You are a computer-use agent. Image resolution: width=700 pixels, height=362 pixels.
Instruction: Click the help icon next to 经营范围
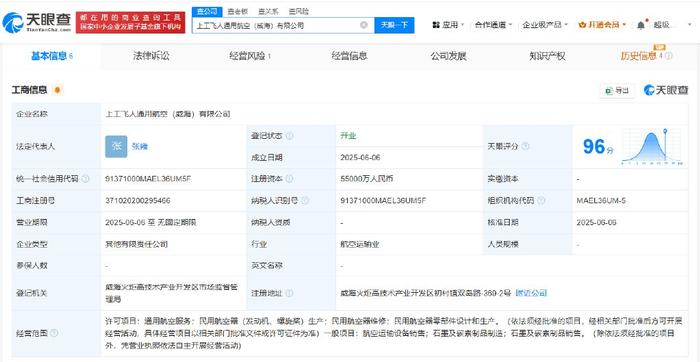(x=54, y=333)
